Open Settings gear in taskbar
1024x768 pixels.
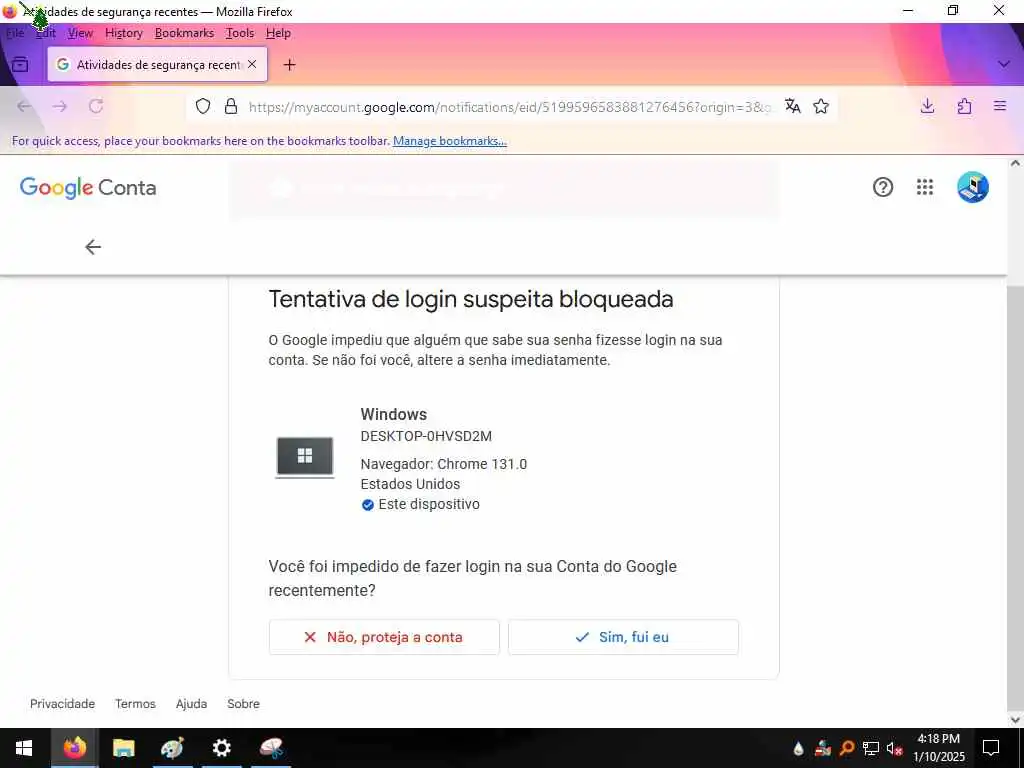tap(221, 748)
